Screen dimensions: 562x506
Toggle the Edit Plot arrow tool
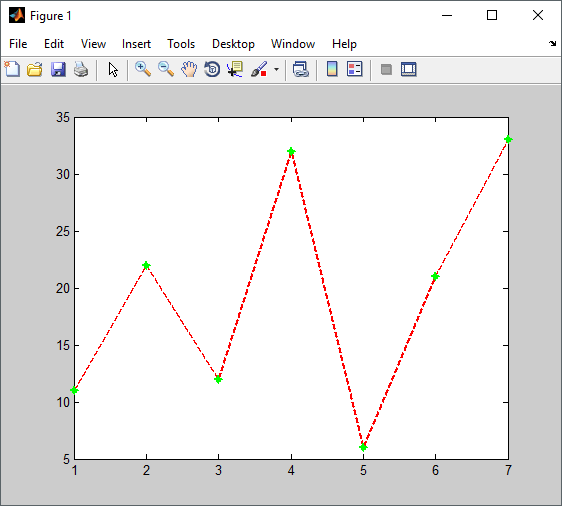click(x=113, y=69)
